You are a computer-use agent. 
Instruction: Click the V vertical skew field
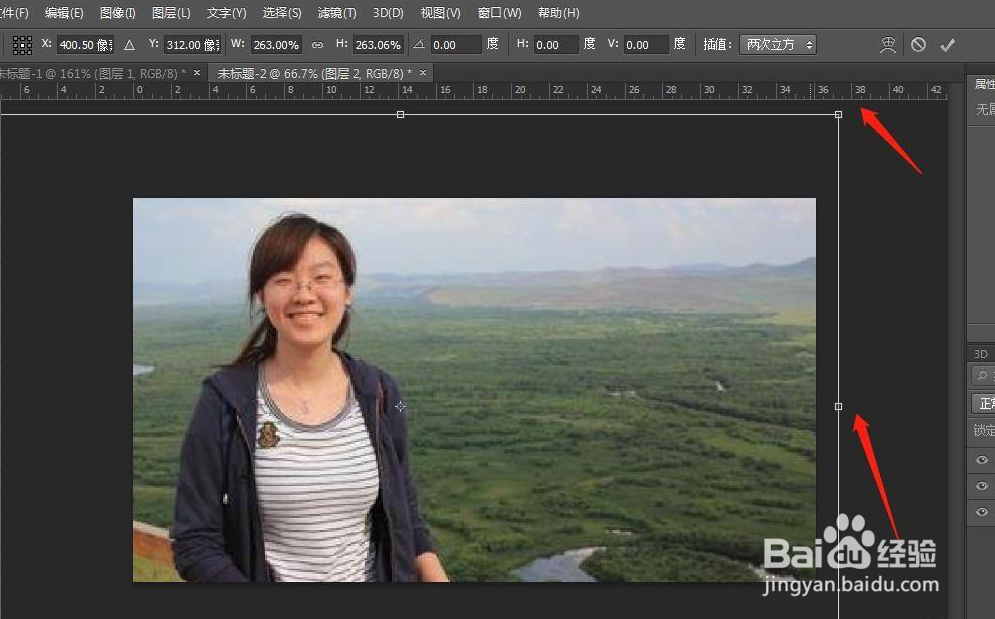pos(645,45)
